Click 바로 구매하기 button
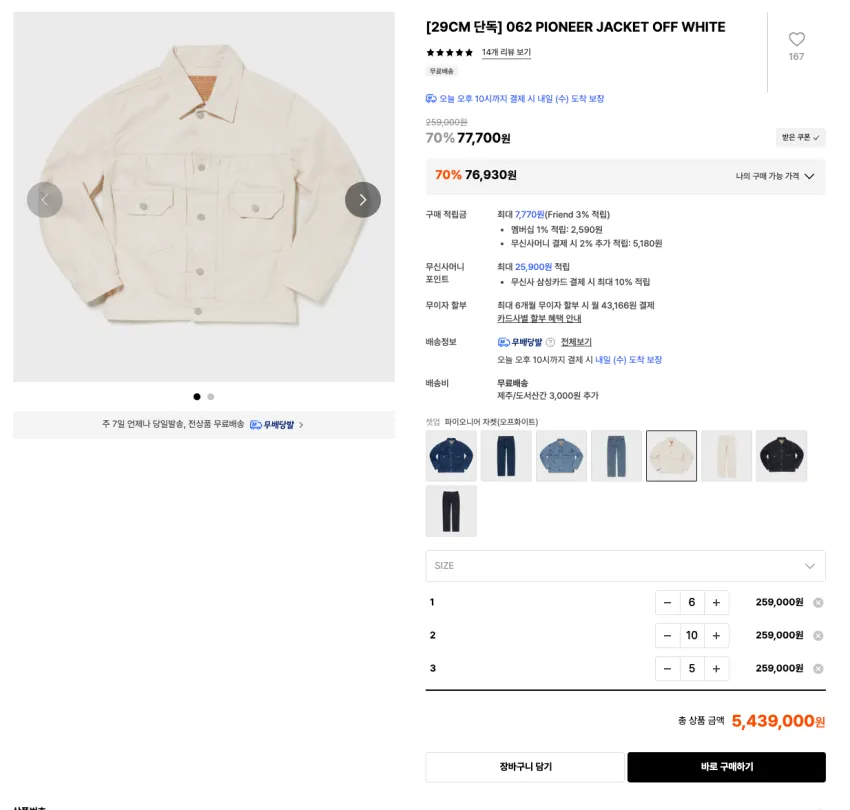Viewport: 850px width, 810px height. 726,767
